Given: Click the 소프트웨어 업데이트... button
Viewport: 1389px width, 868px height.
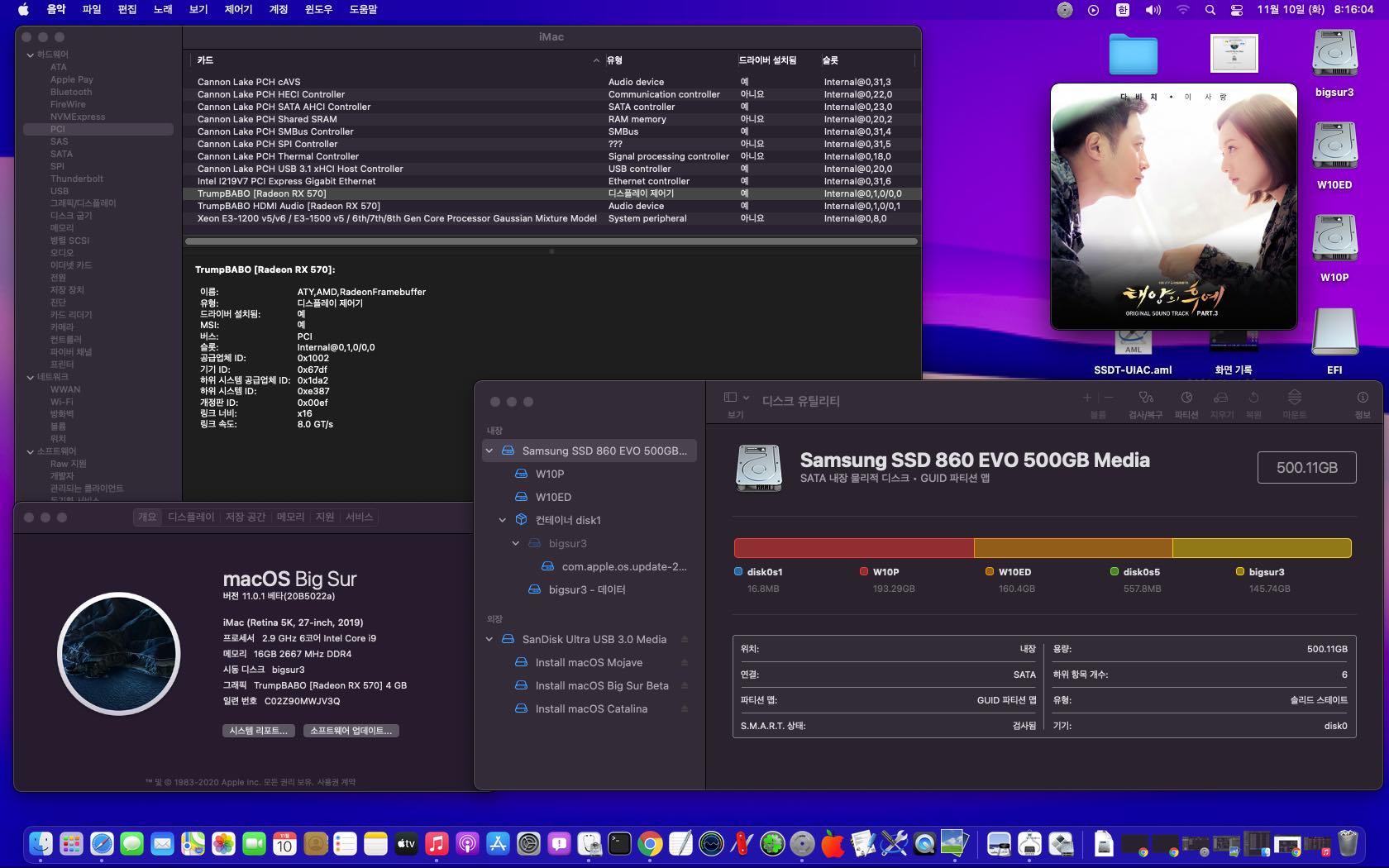Looking at the screenshot, I should coord(351,731).
